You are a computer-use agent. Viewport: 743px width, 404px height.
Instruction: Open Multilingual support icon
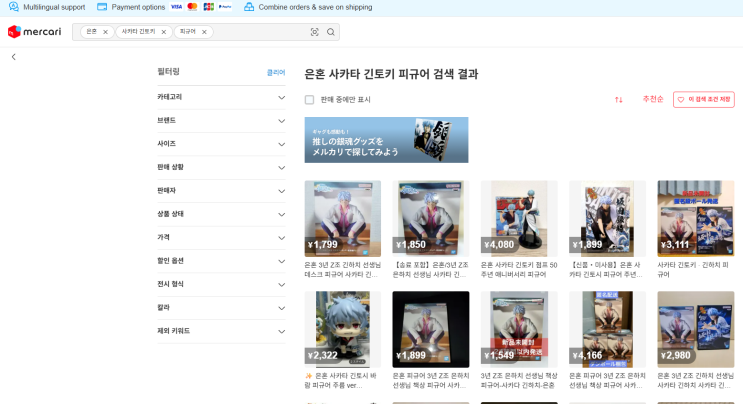click(x=13, y=7)
